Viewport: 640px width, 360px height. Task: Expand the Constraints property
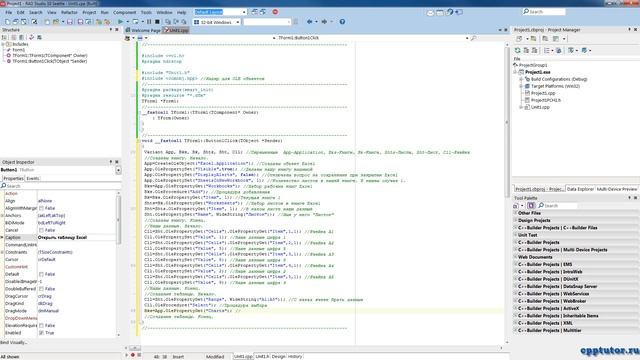coord(2,252)
